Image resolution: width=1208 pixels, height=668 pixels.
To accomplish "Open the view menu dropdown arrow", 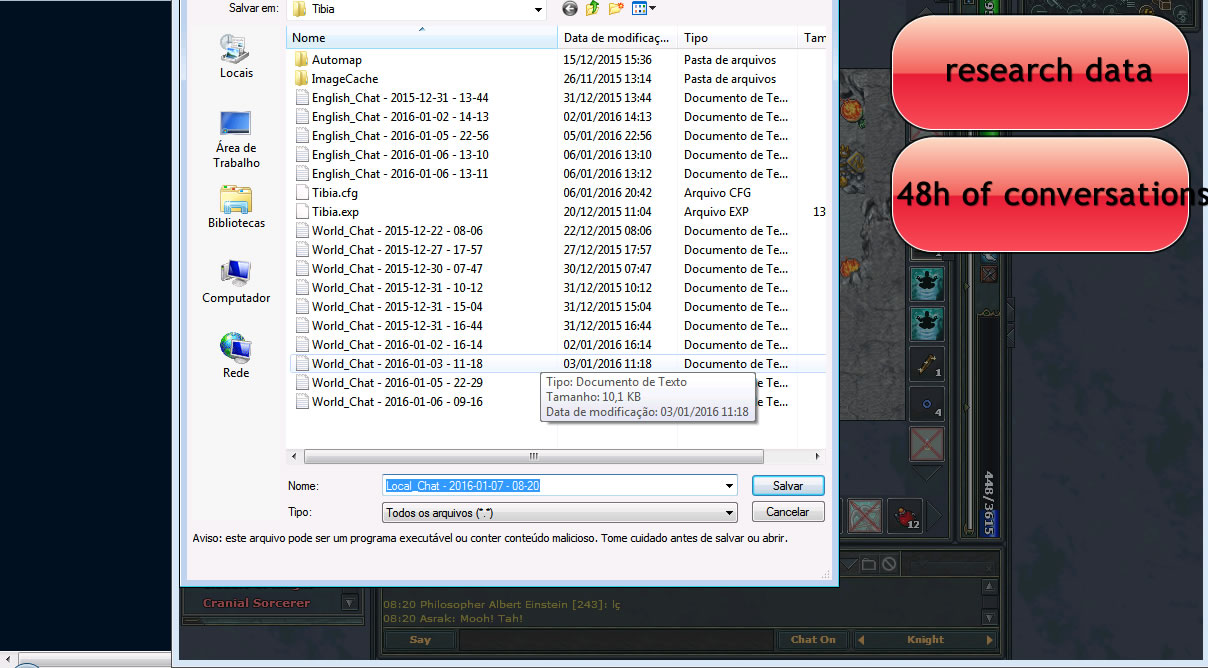I will click(653, 9).
